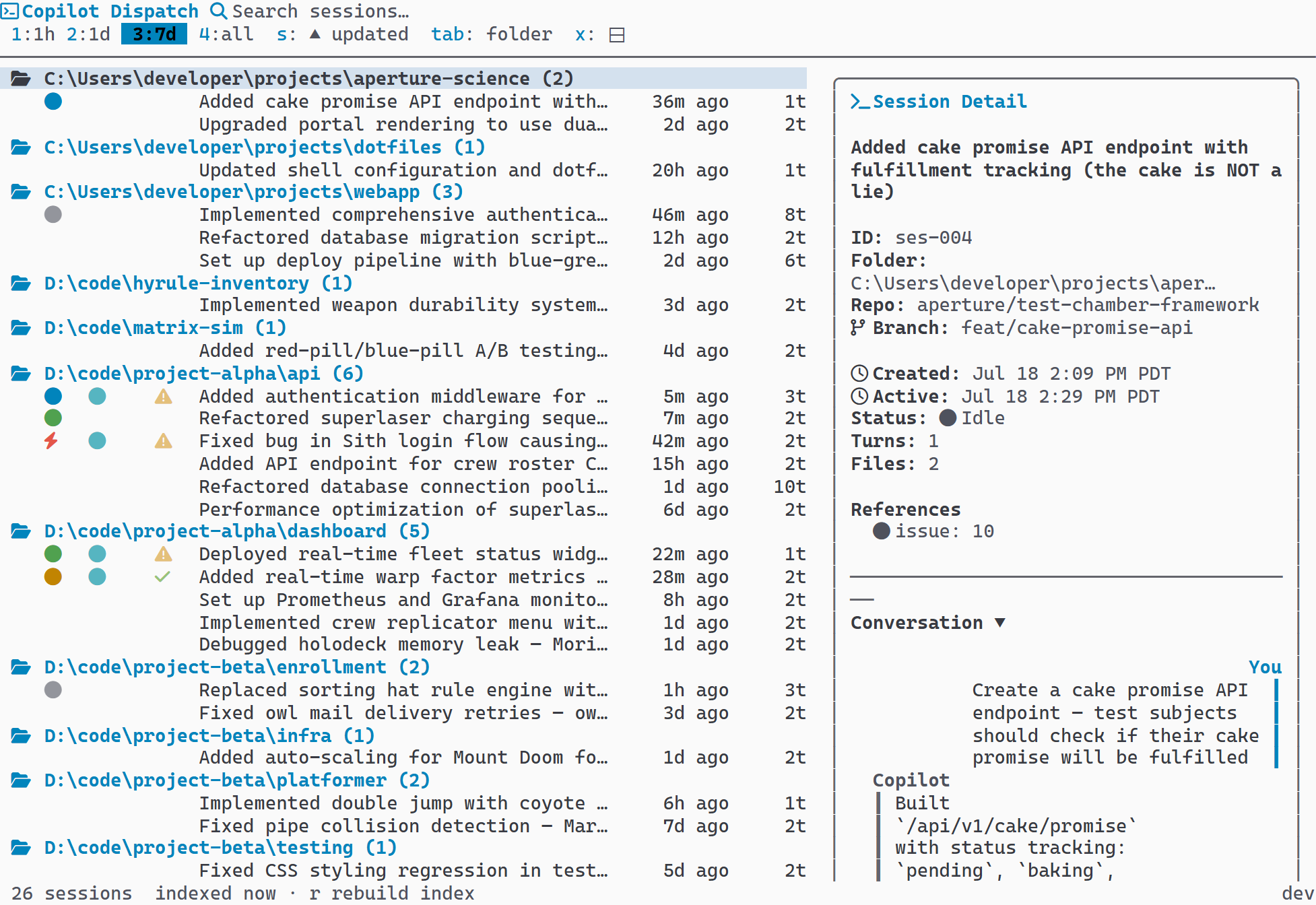Open session Added red-pill/blue-pill A/B testing
This screenshot has width=1316, height=905.
tap(403, 351)
